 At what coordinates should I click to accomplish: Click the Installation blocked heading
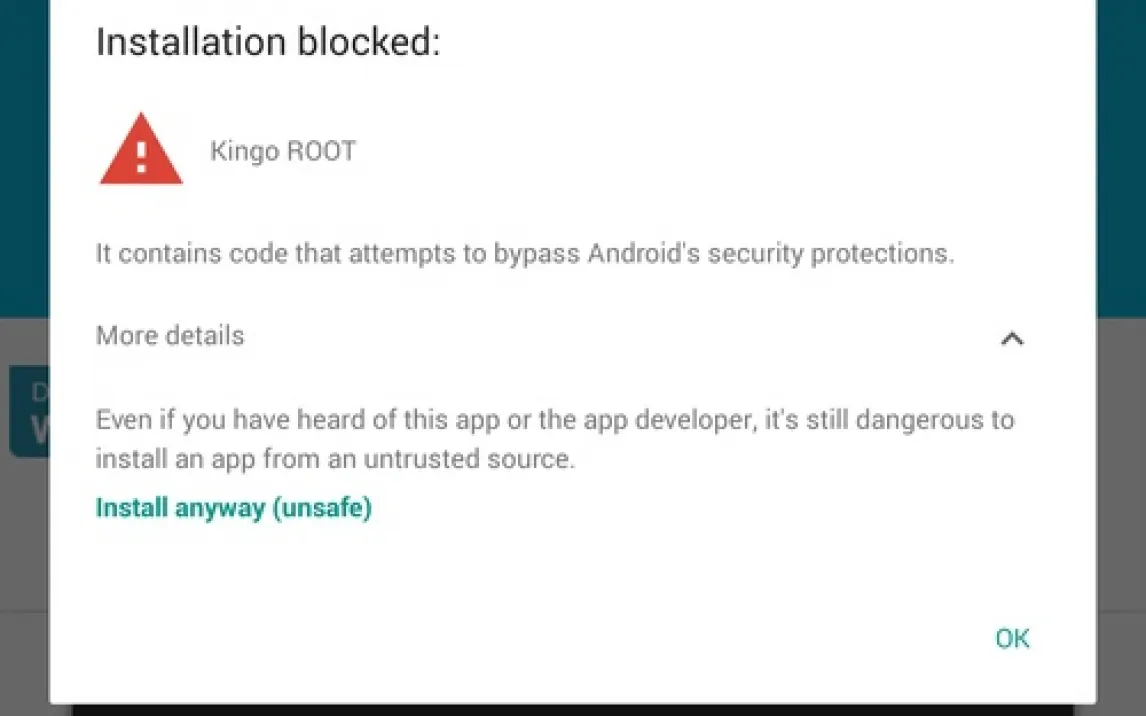point(268,43)
